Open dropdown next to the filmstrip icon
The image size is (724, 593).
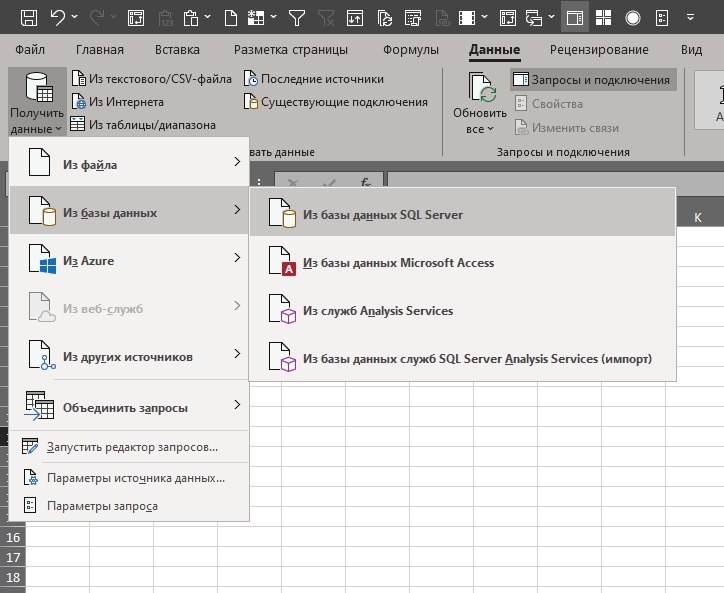click(484, 18)
